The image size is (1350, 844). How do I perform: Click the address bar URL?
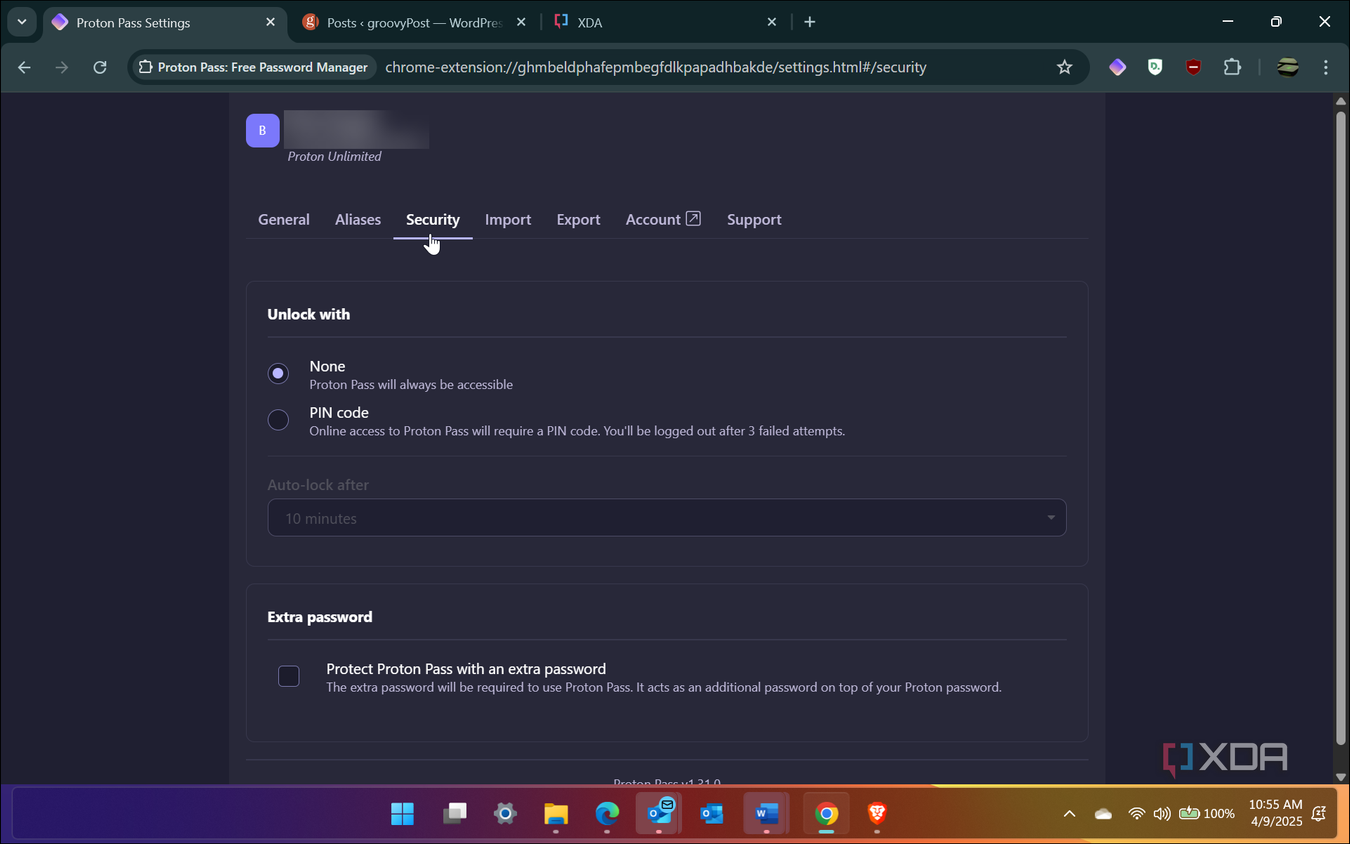pos(656,67)
